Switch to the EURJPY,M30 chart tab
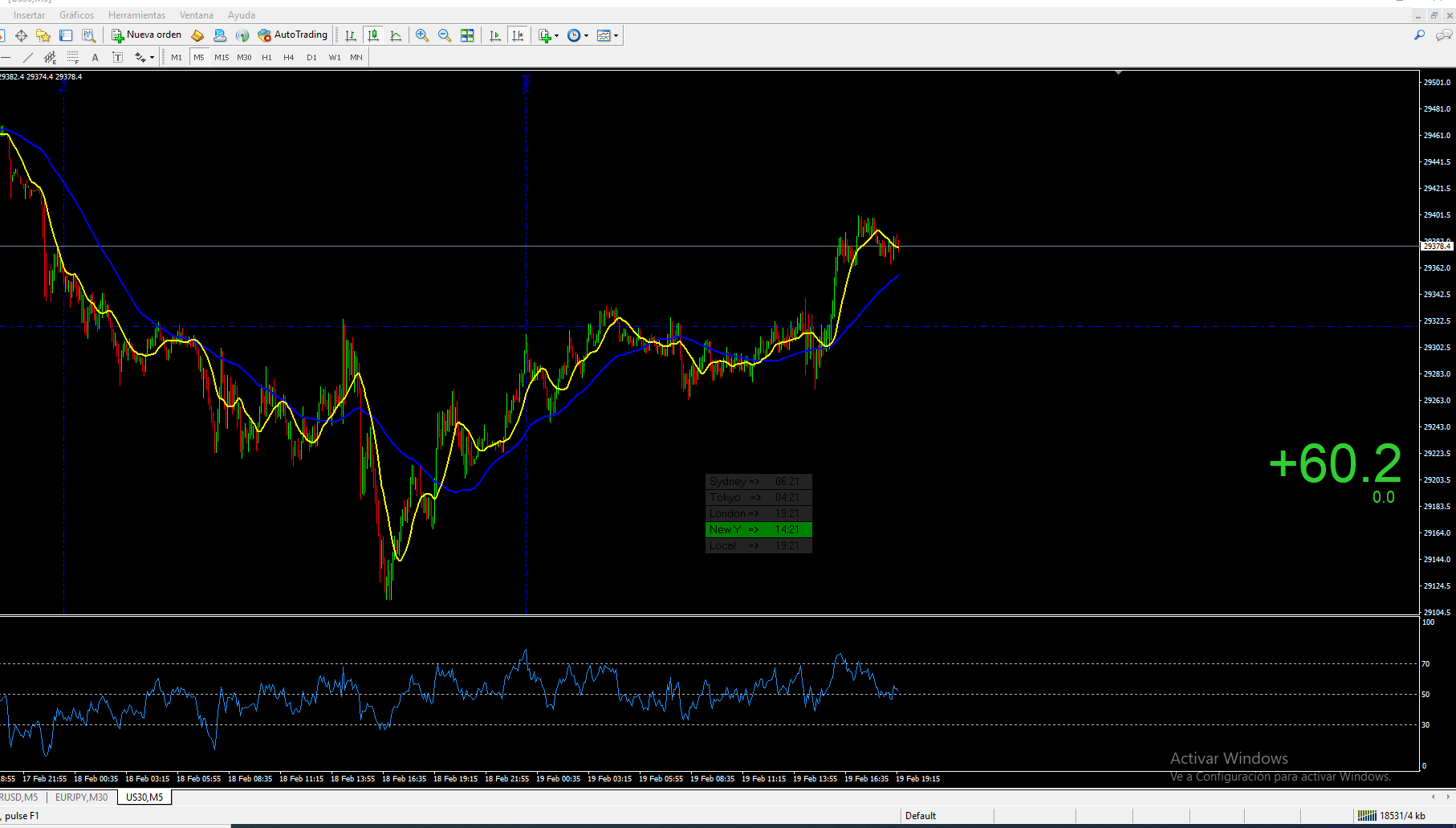The height and width of the screenshot is (828, 1456). (x=81, y=797)
